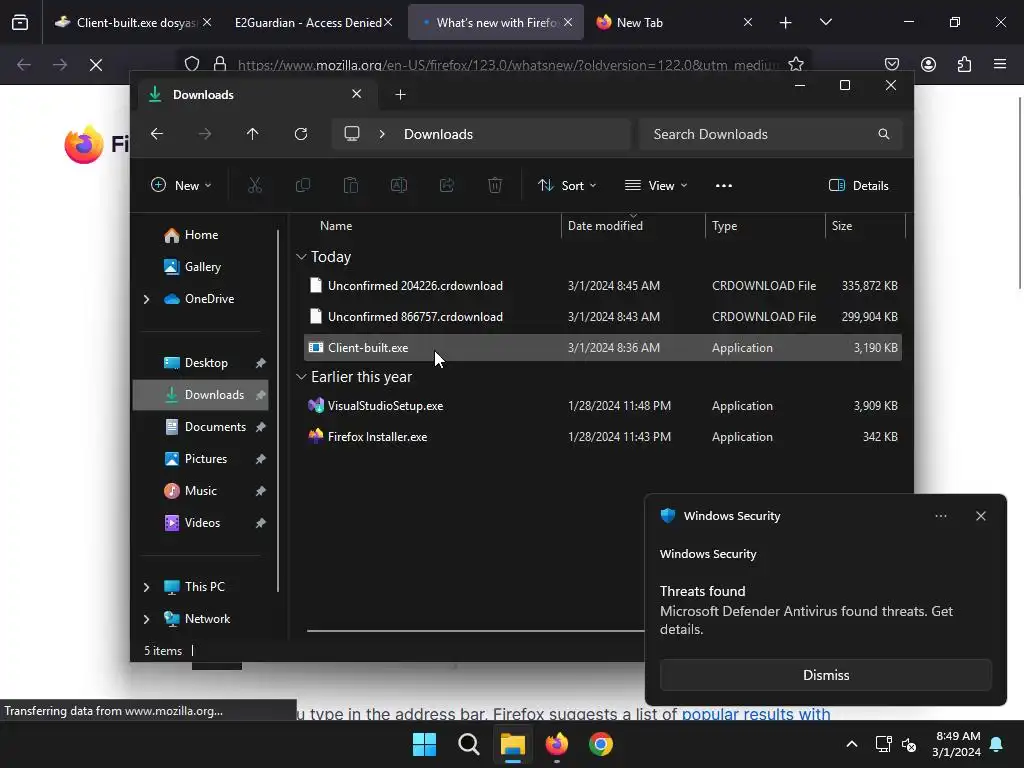List all Firefox tabs dropdown
The width and height of the screenshot is (1024, 768).
pos(825,22)
